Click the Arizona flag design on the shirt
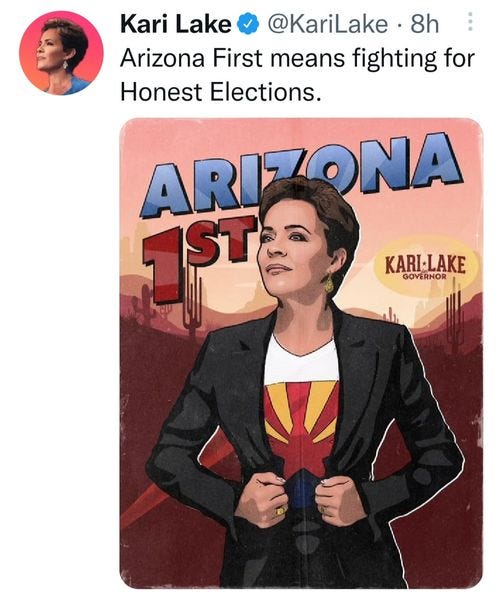 pyautogui.click(x=301, y=430)
